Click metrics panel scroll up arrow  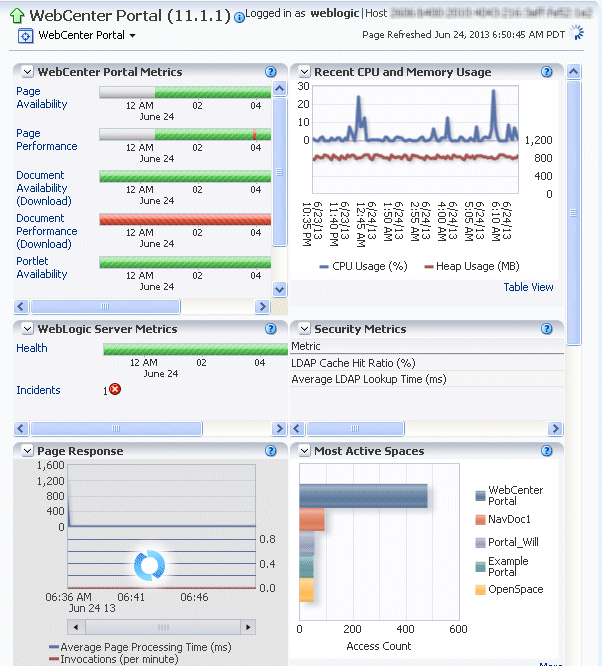[x=279, y=88]
